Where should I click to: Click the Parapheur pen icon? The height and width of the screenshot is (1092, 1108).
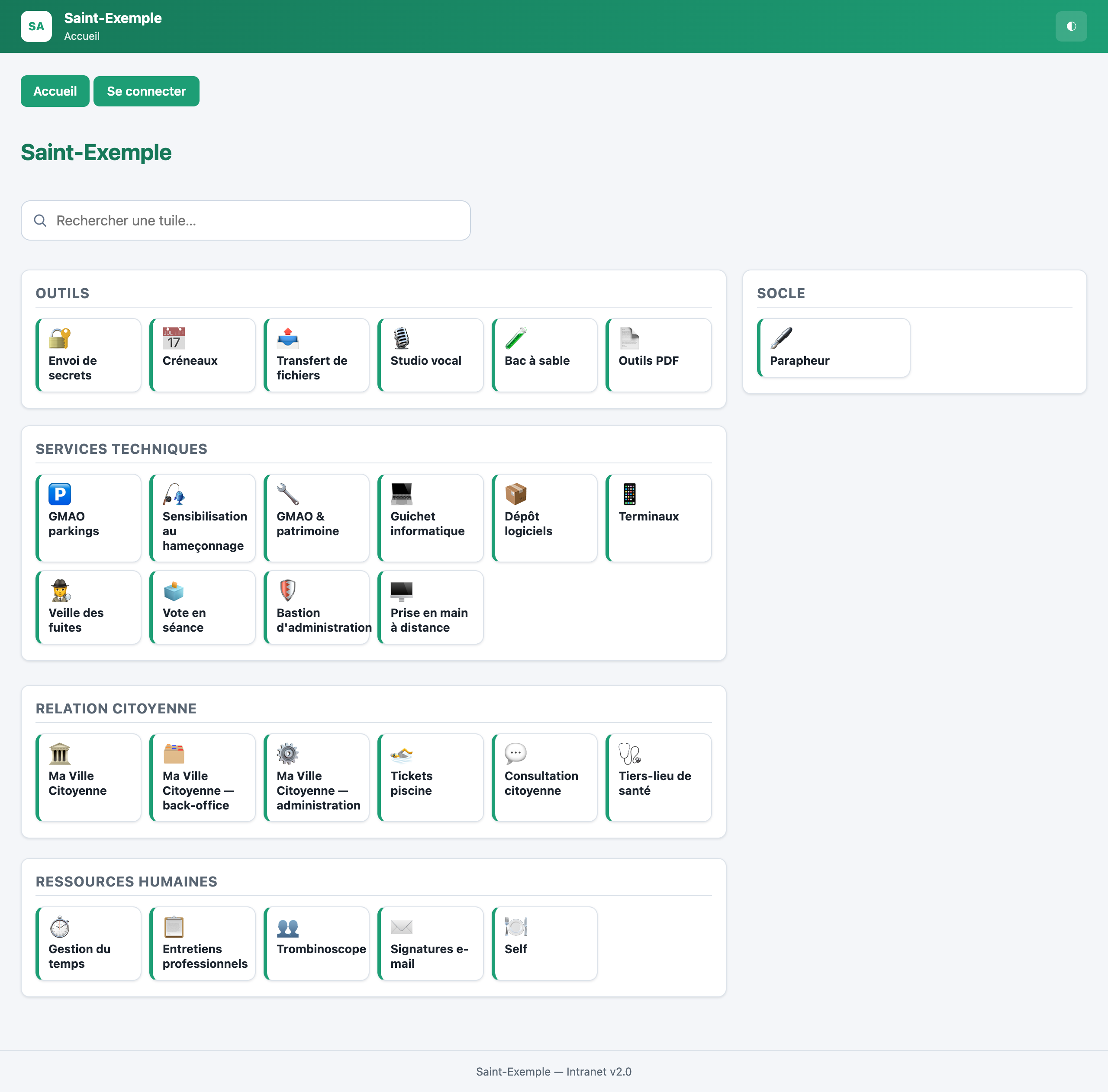pos(781,338)
